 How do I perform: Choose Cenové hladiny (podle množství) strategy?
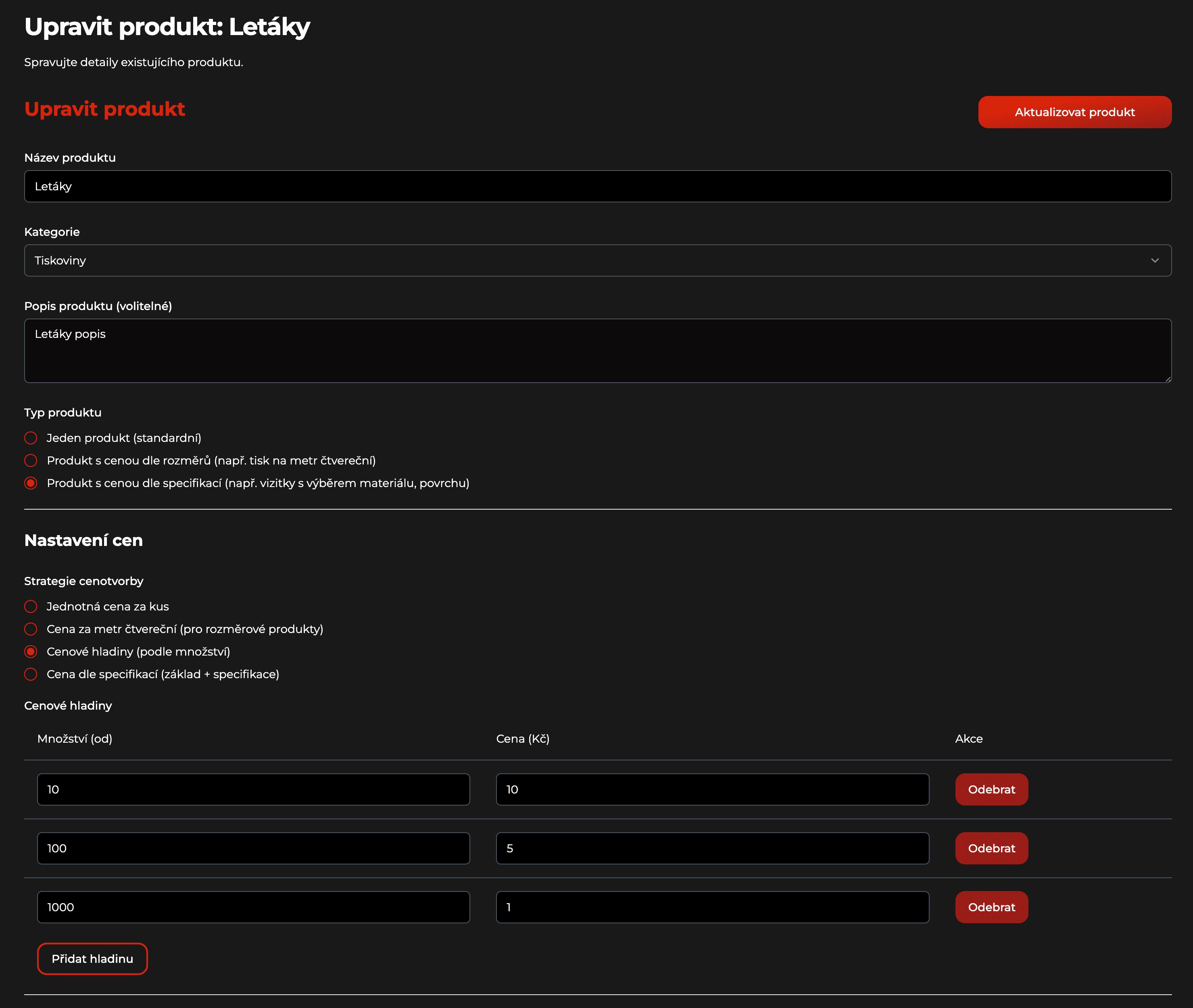[31, 652]
